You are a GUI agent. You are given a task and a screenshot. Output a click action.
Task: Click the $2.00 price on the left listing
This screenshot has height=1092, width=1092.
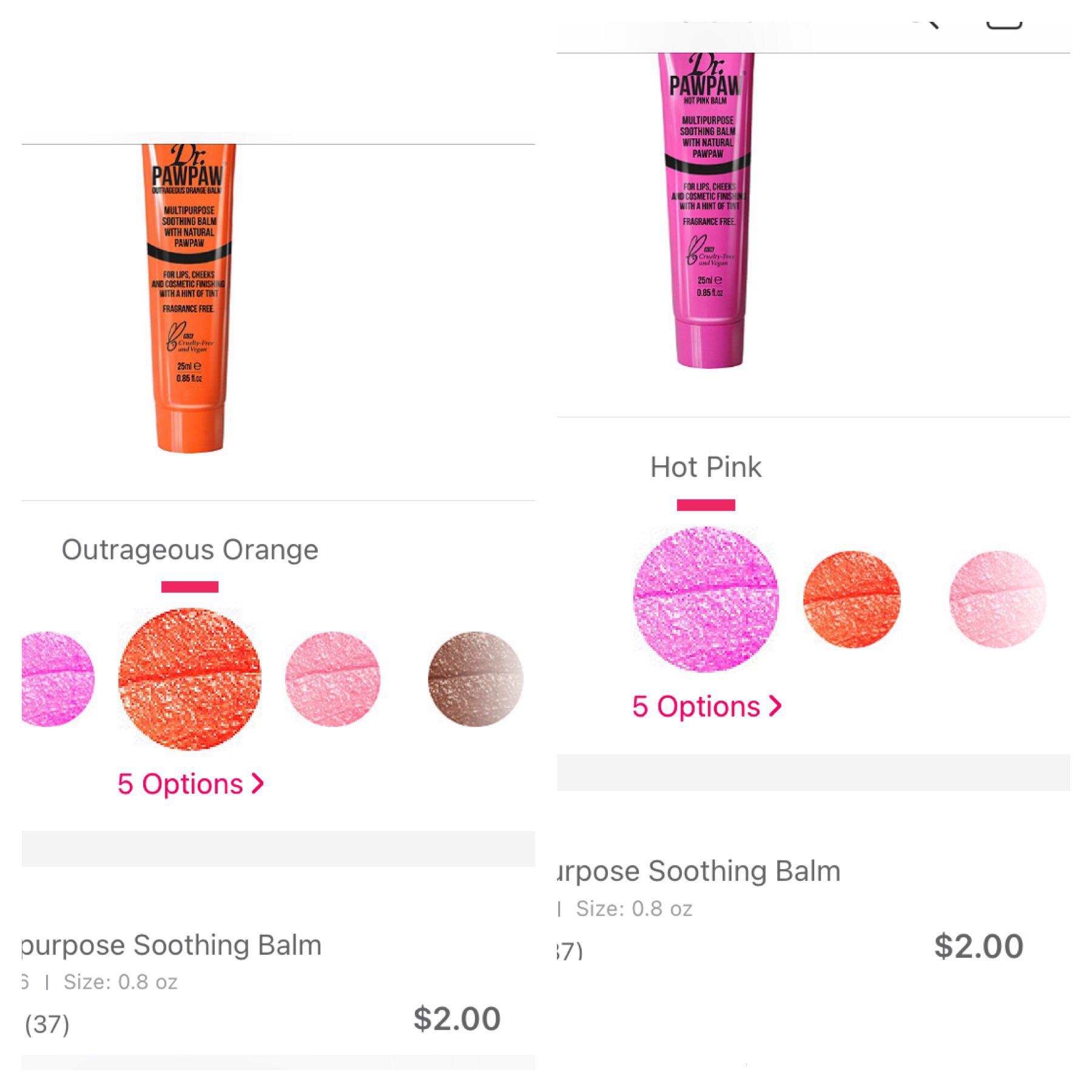click(457, 1019)
